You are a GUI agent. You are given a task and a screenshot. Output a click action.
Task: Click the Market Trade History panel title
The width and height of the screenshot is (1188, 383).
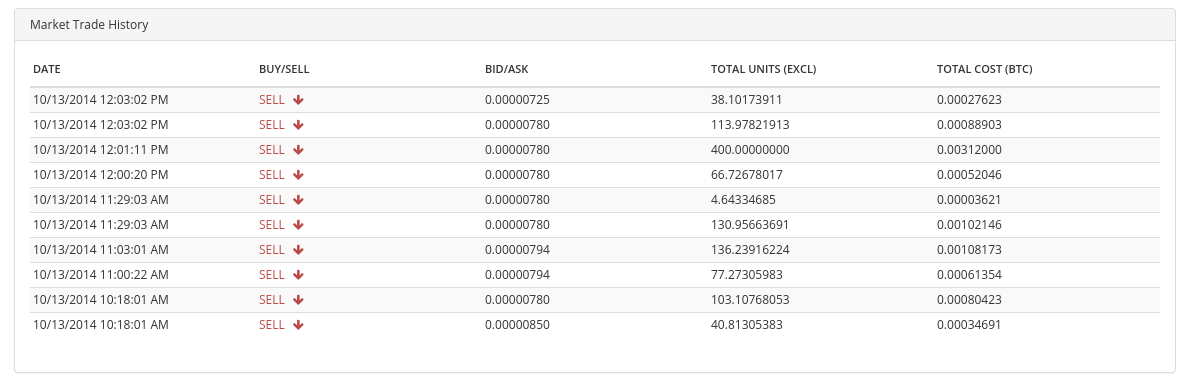click(89, 25)
